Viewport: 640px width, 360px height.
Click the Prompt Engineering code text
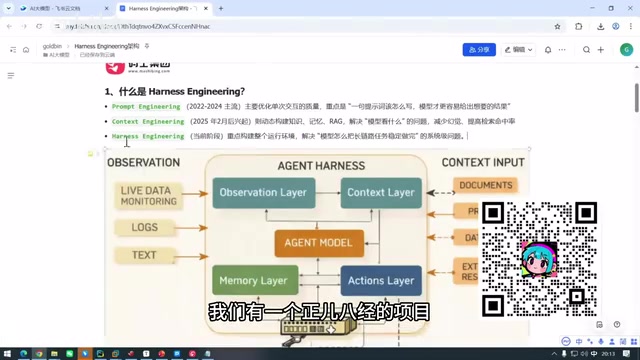click(x=146, y=107)
